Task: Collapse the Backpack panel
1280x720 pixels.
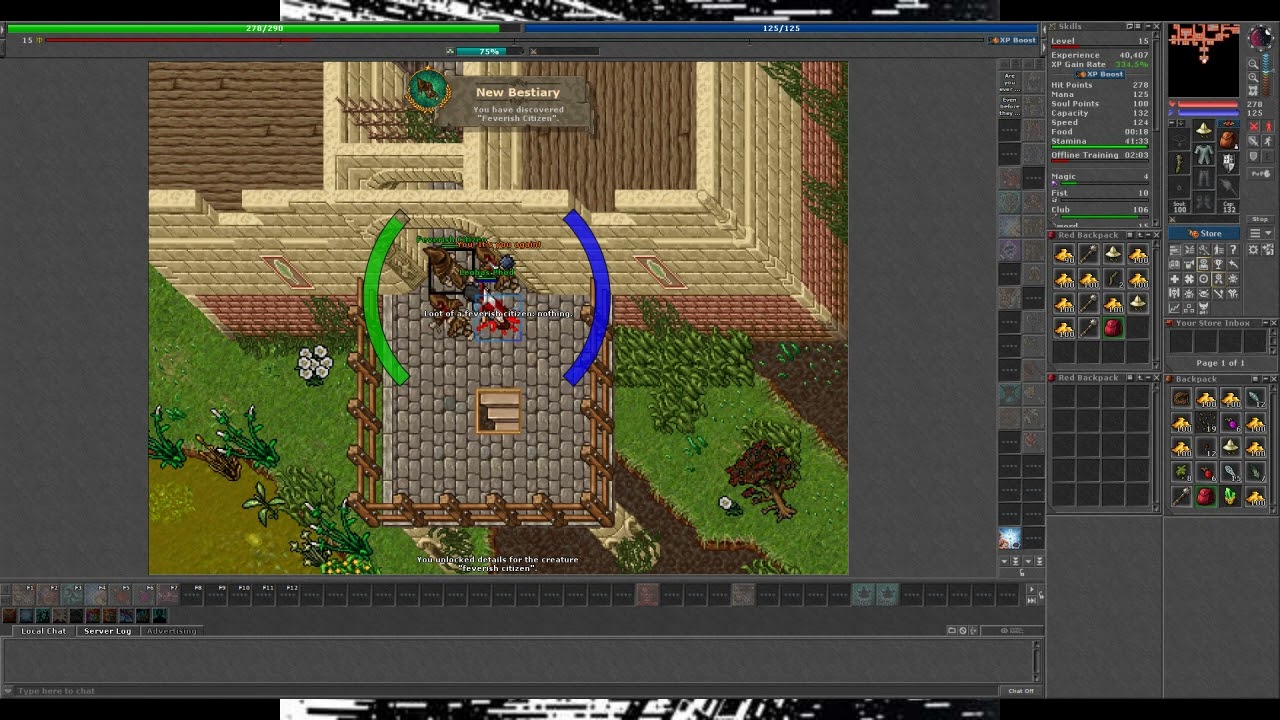Action: click(x=1264, y=379)
